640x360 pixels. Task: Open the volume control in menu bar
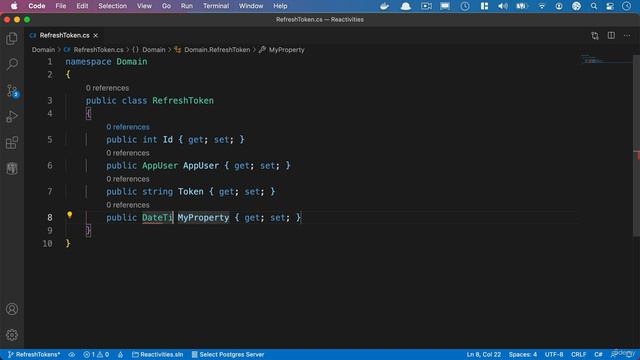(502, 6)
